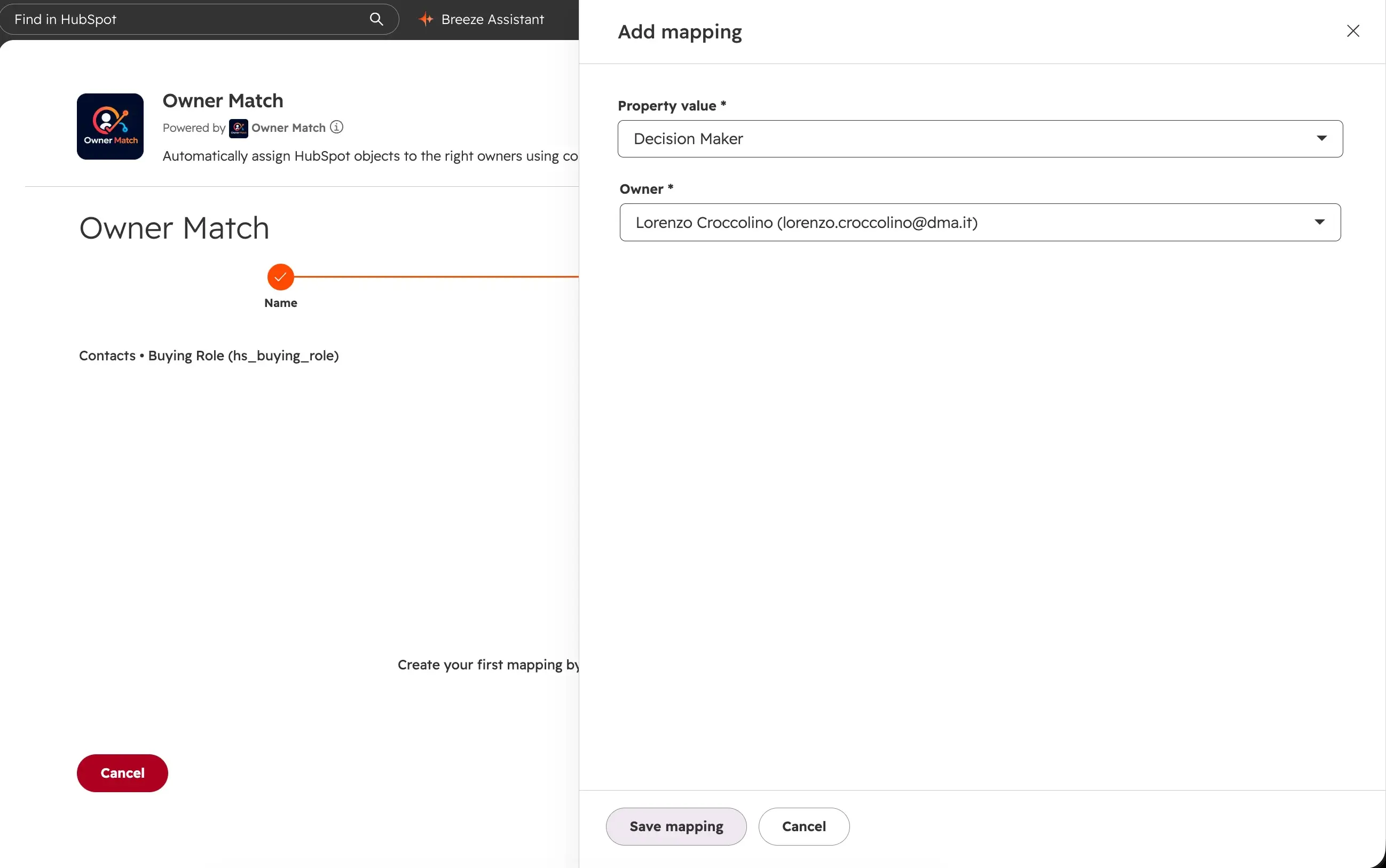Screen dimensions: 1386x868
Task: Click the large Owner Match app logo
Action: click(110, 127)
